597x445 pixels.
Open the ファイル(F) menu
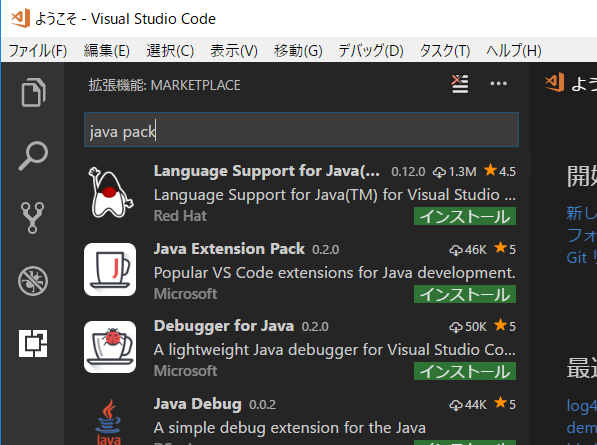click(x=38, y=51)
